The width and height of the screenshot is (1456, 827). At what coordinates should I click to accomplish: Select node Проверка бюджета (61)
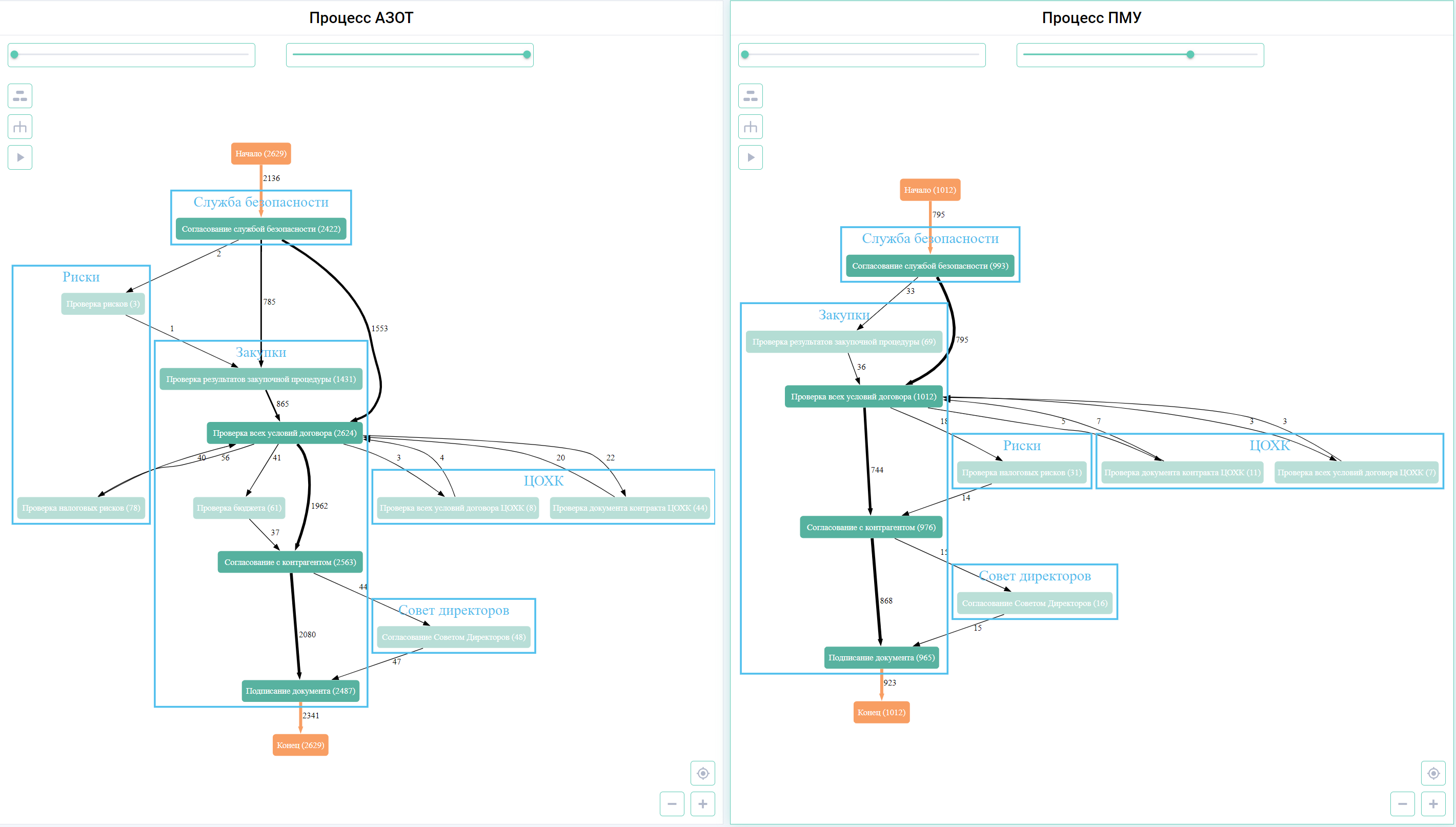pyautogui.click(x=239, y=508)
